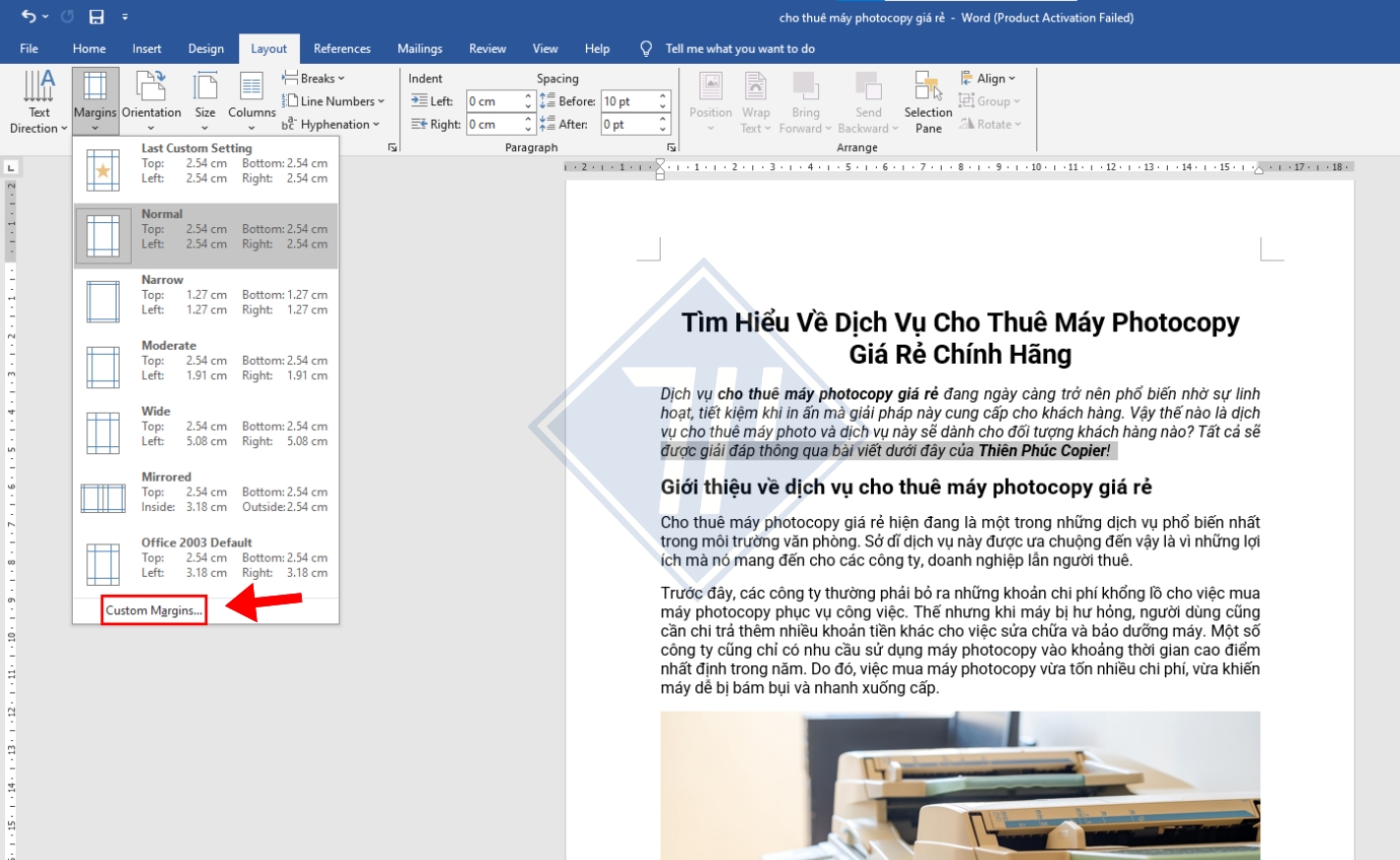Image resolution: width=1400 pixels, height=860 pixels.
Task: Open the Paragraph dialog launcher
Action: 671,146
